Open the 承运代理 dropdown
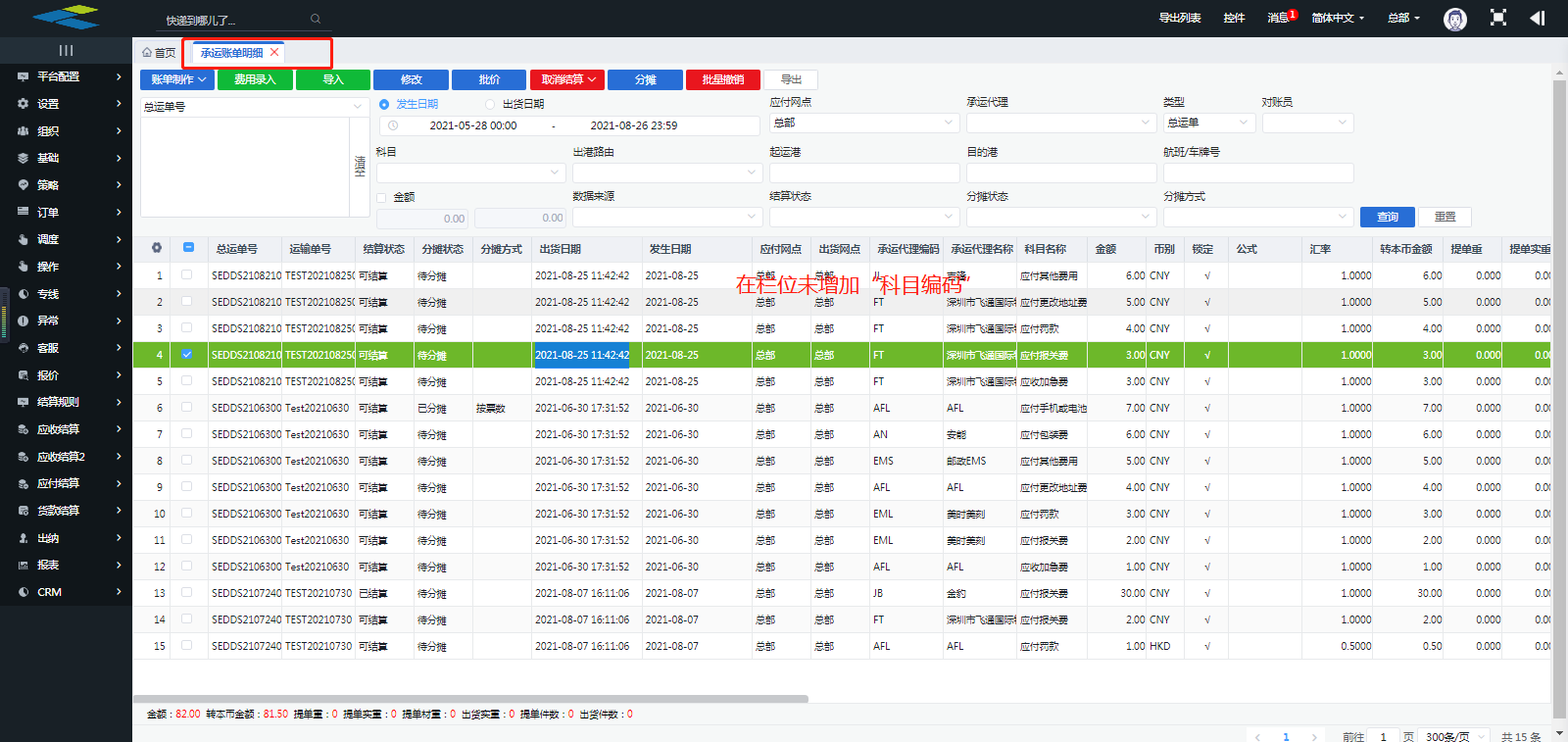1568x742 pixels. pyautogui.click(x=1061, y=123)
